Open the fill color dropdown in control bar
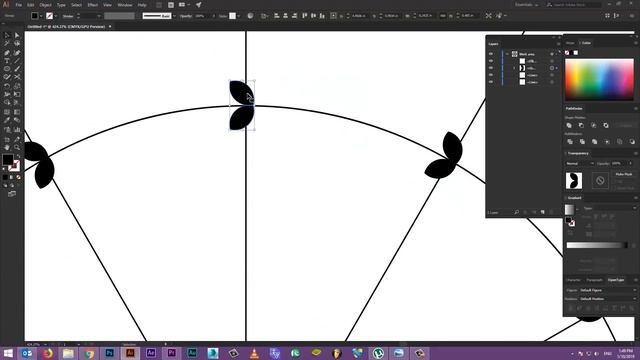640x360 pixels. click(x=41, y=16)
